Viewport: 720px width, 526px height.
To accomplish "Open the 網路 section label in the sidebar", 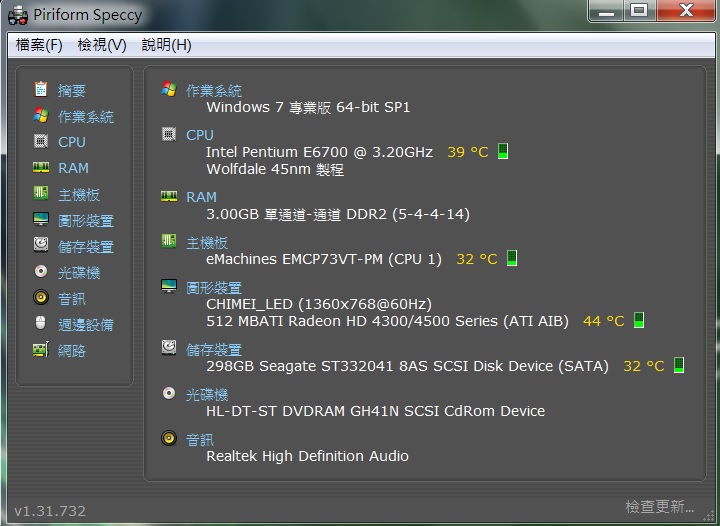I will (72, 351).
